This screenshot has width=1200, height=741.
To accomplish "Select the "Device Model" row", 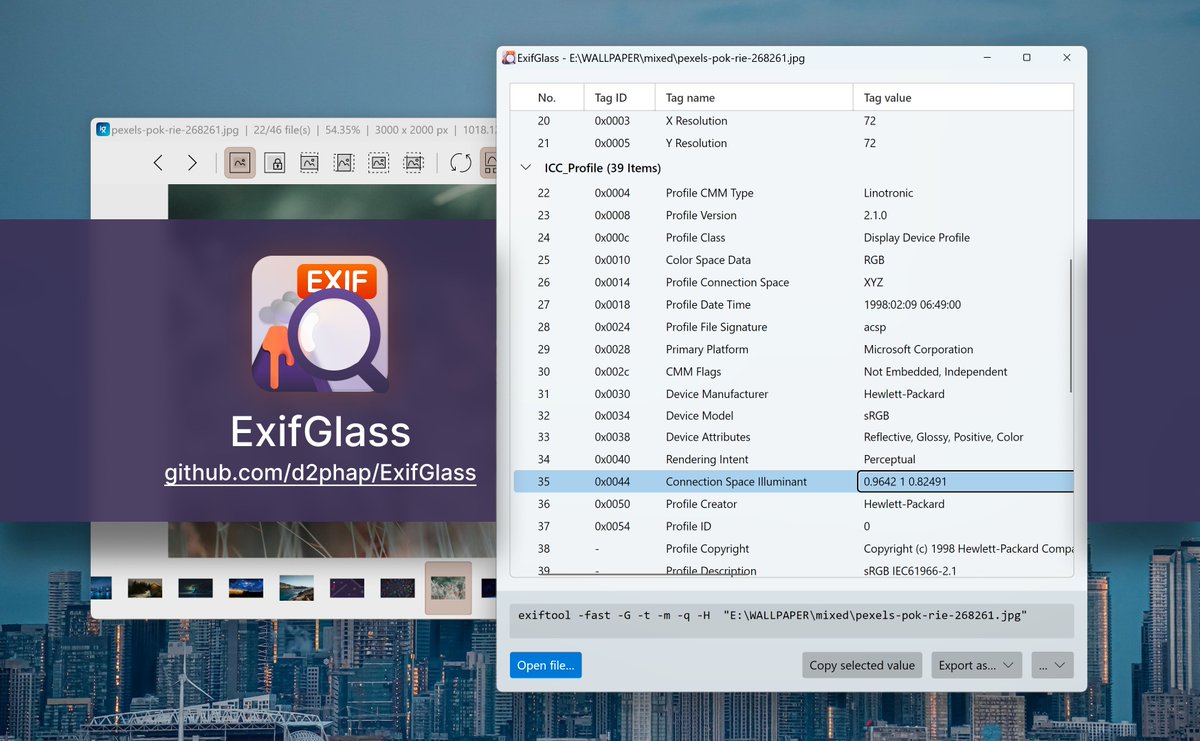I will [x=793, y=416].
